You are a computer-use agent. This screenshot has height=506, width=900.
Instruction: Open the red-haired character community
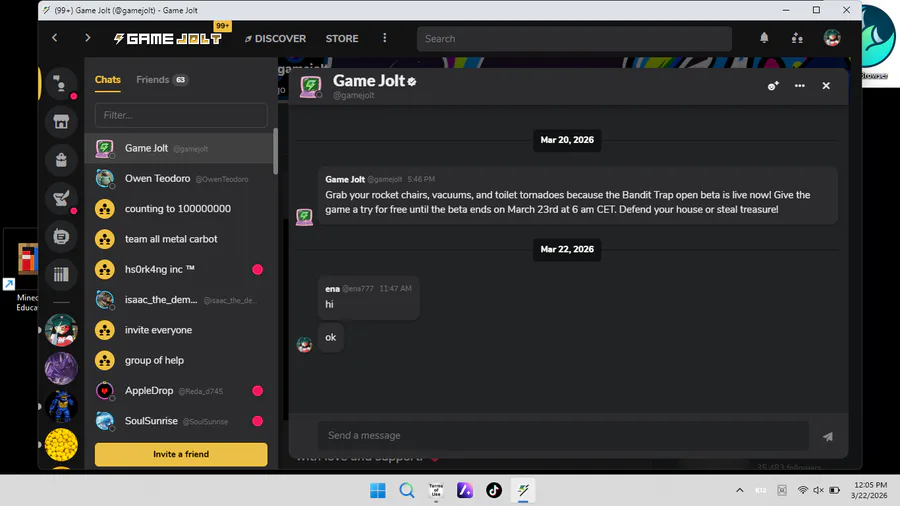coord(61,330)
